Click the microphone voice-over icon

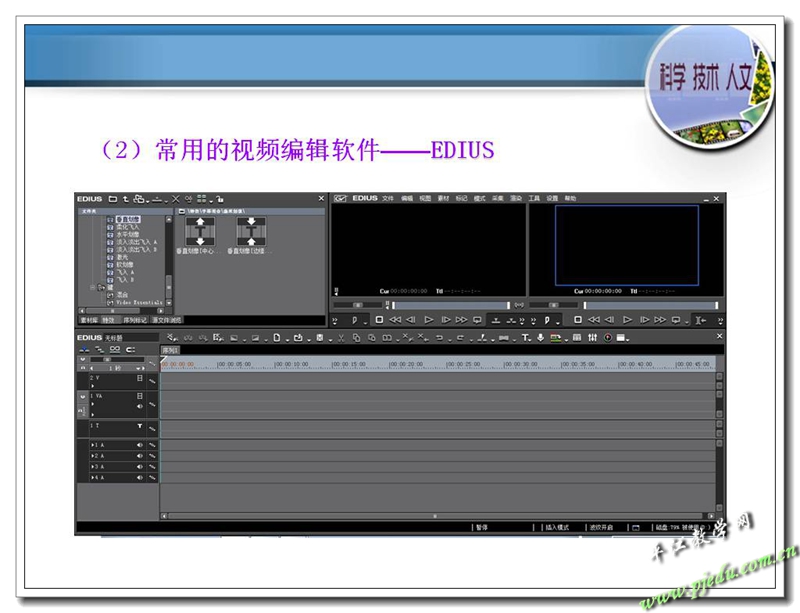point(540,338)
